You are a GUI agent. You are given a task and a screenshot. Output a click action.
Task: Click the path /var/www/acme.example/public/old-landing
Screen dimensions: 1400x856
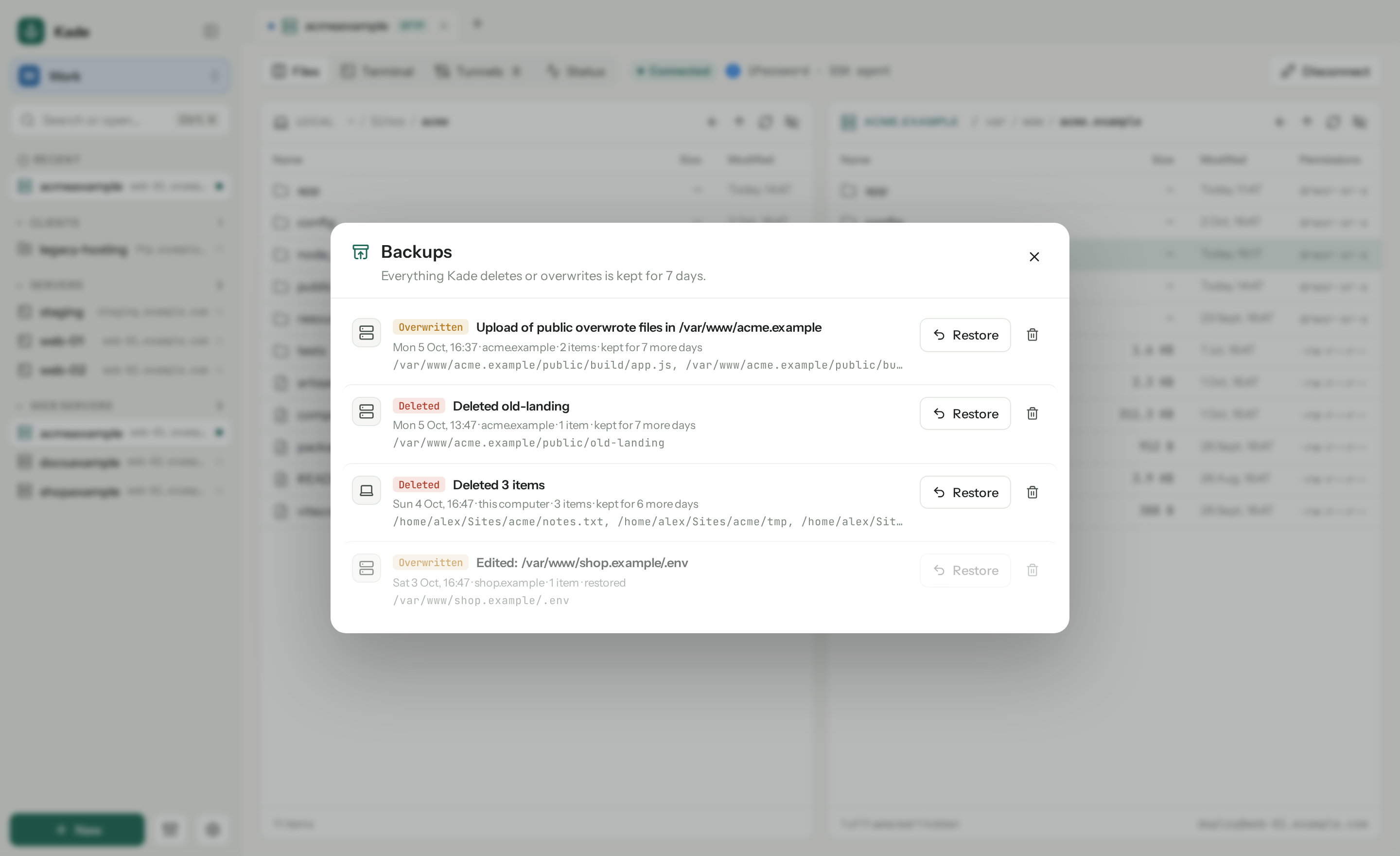point(528,443)
